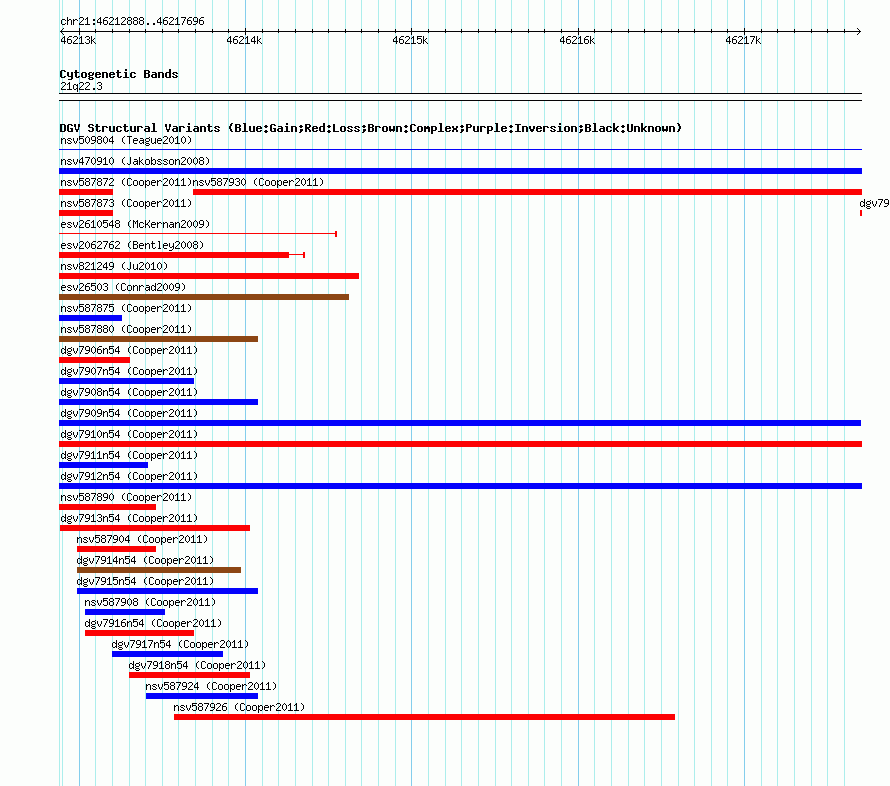890x786 pixels.
Task: Click the nsv587908 (Cooper2011) blue bar
Action: 125,612
